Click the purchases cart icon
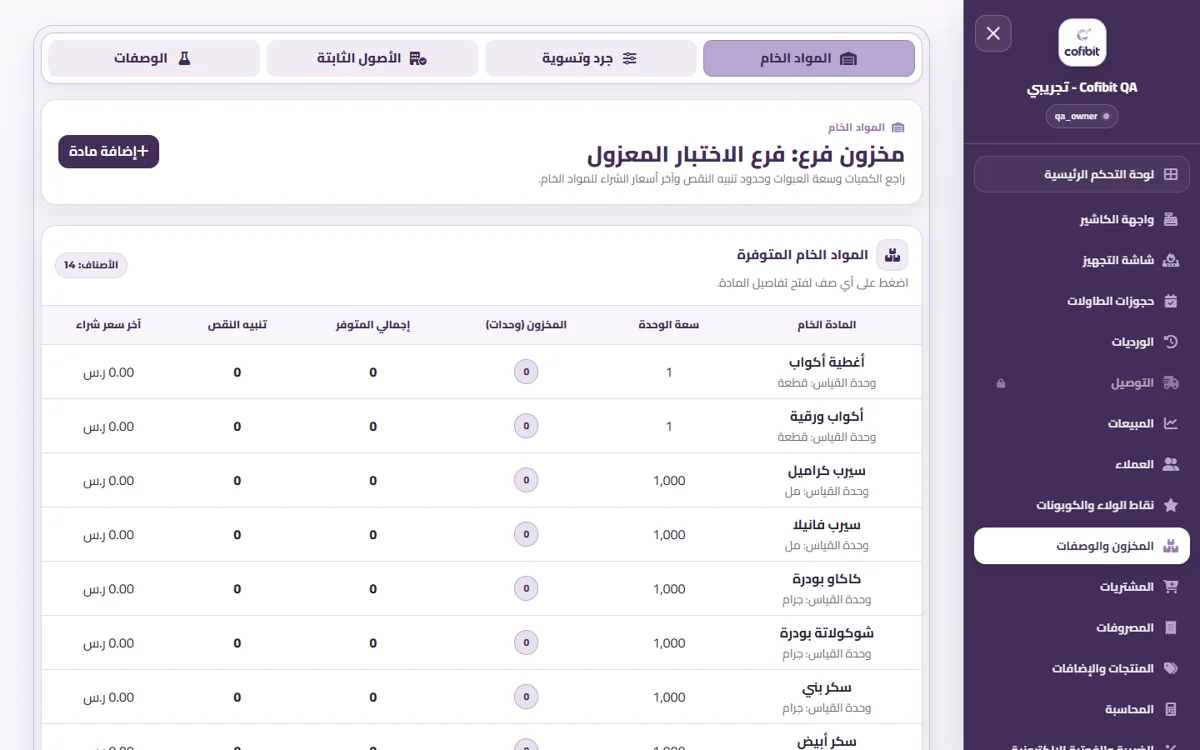The image size is (1200, 750). point(1170,587)
